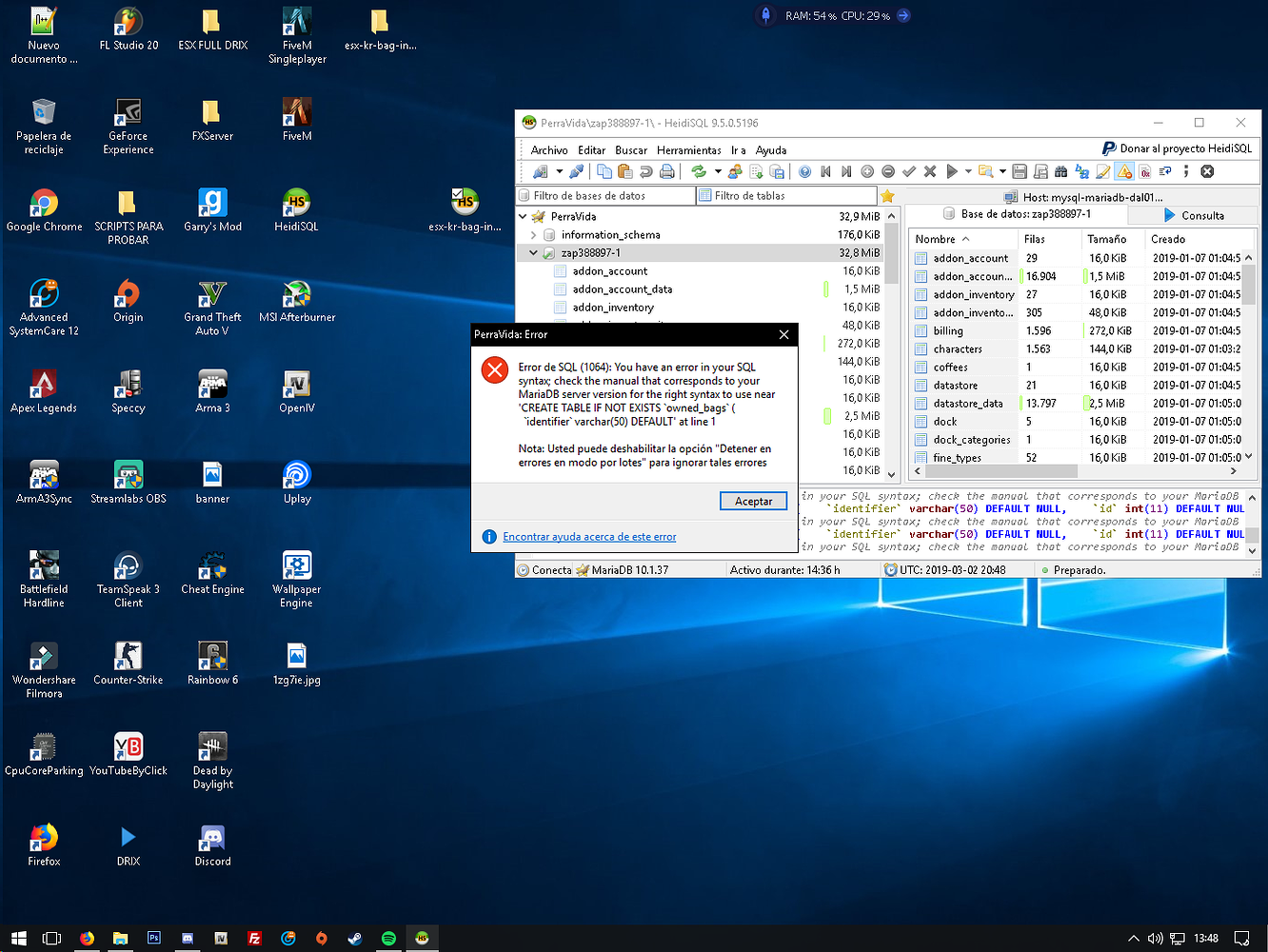Viewport: 1268px width, 952px height.
Task: Collapse the zap388897-1 database node
Action: (534, 253)
